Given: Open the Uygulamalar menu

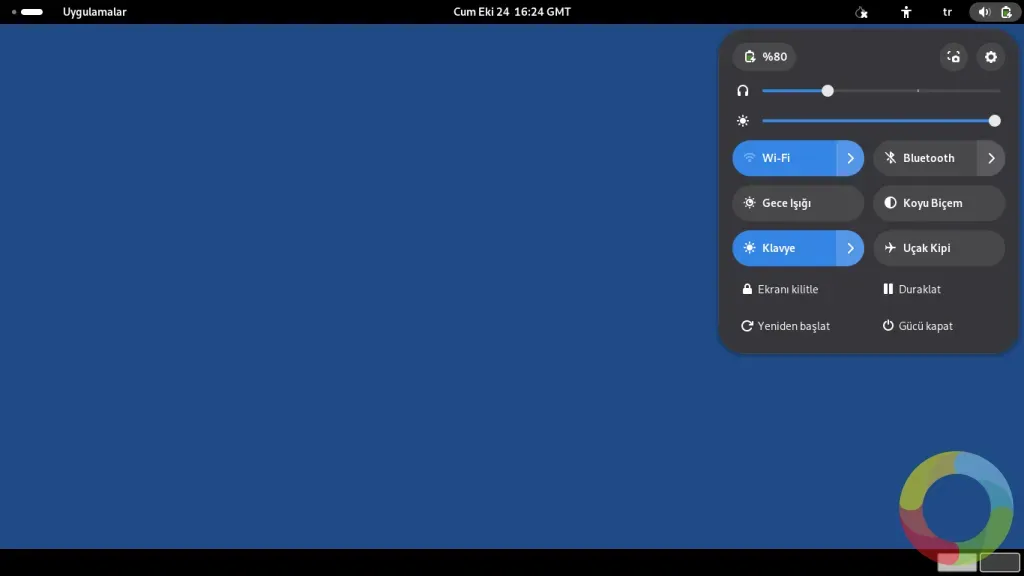Looking at the screenshot, I should [95, 12].
